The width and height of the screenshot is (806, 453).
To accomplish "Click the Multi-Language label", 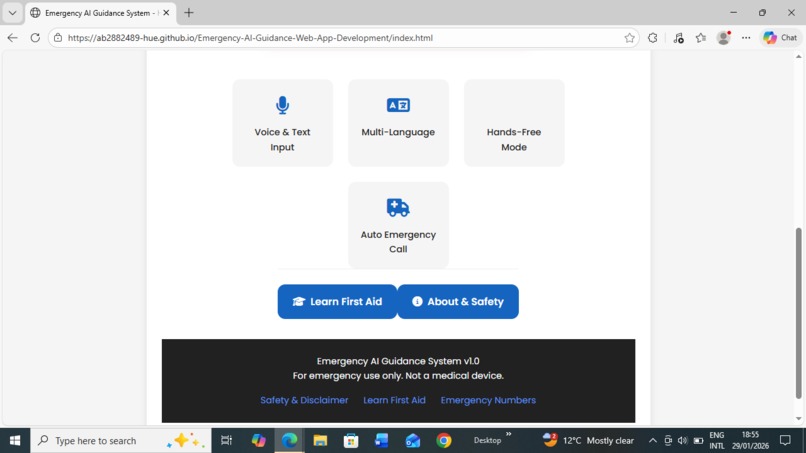I will (398, 132).
